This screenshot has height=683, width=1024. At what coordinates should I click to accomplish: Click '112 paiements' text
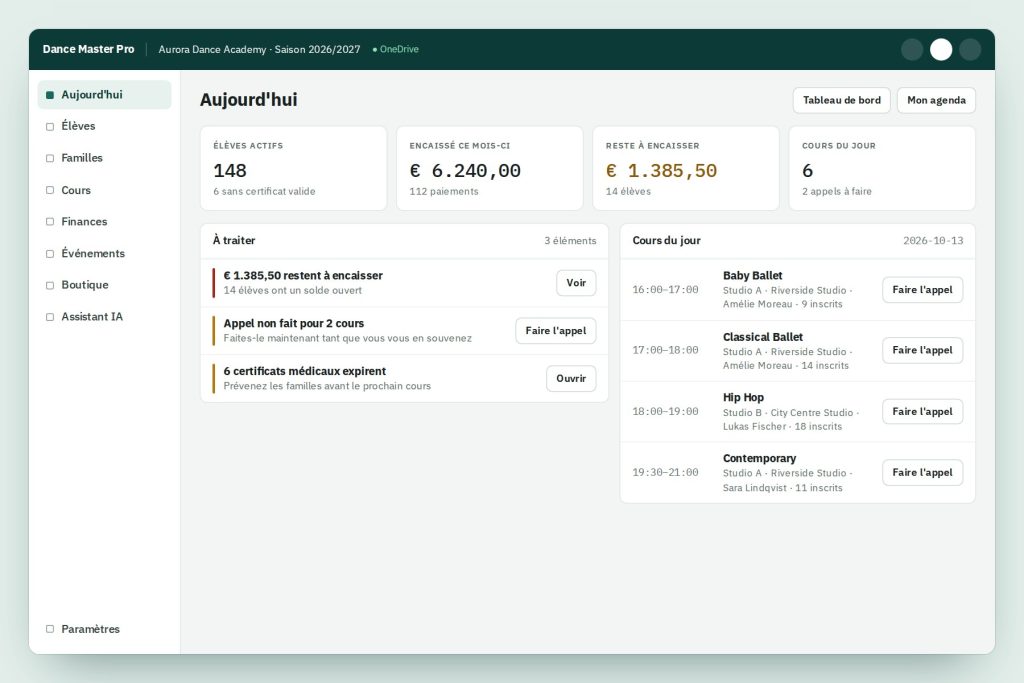tap(444, 191)
